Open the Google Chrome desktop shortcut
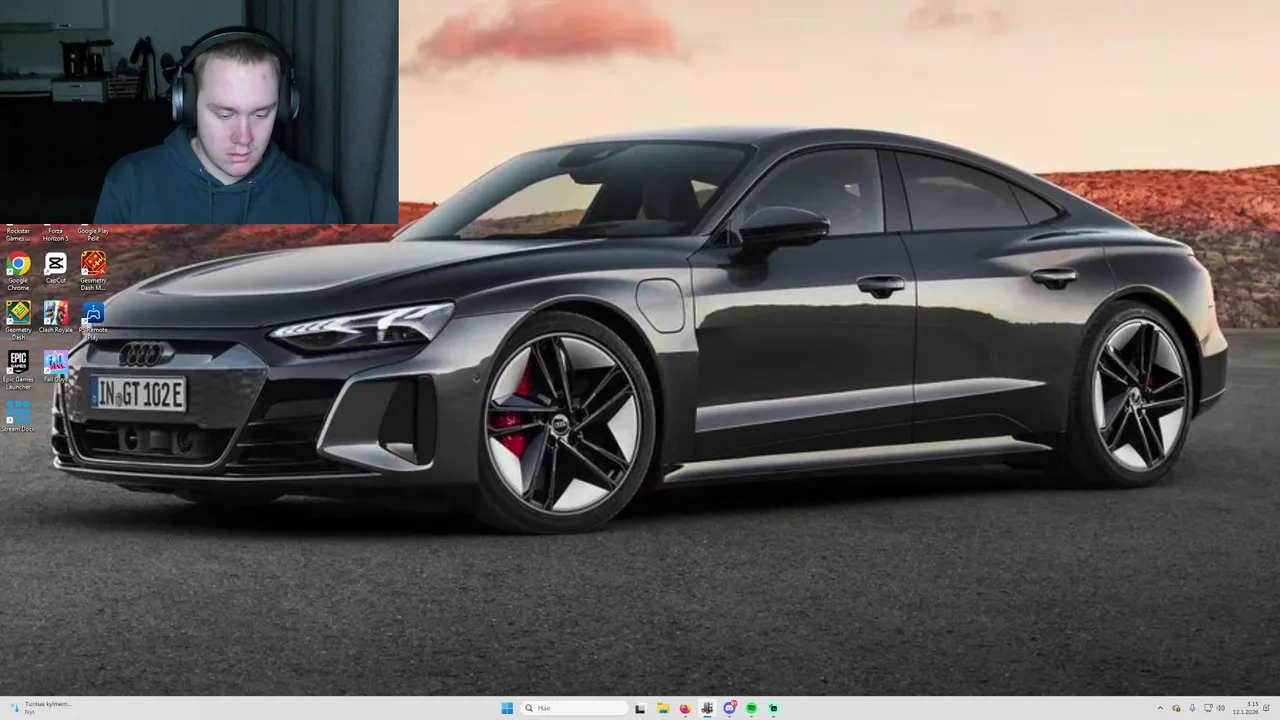 pyautogui.click(x=18, y=268)
